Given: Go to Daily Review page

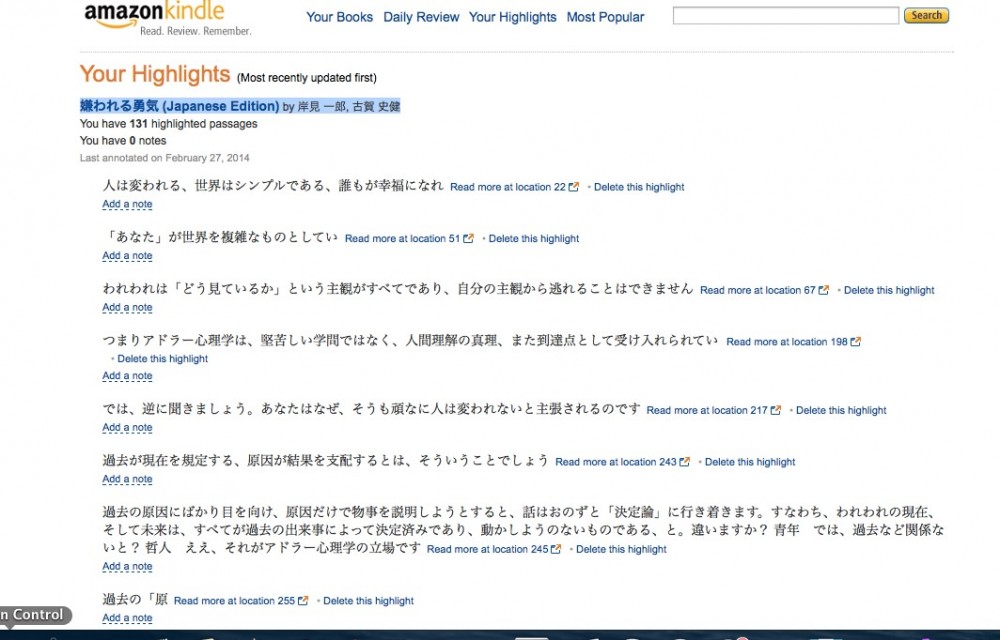Looking at the screenshot, I should [421, 17].
